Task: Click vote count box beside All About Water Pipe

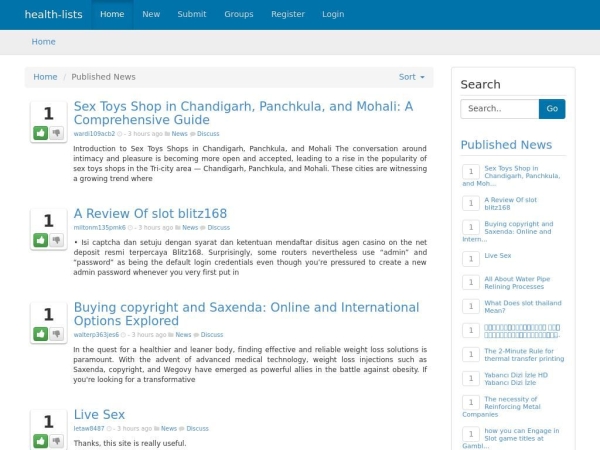Action: [471, 282]
